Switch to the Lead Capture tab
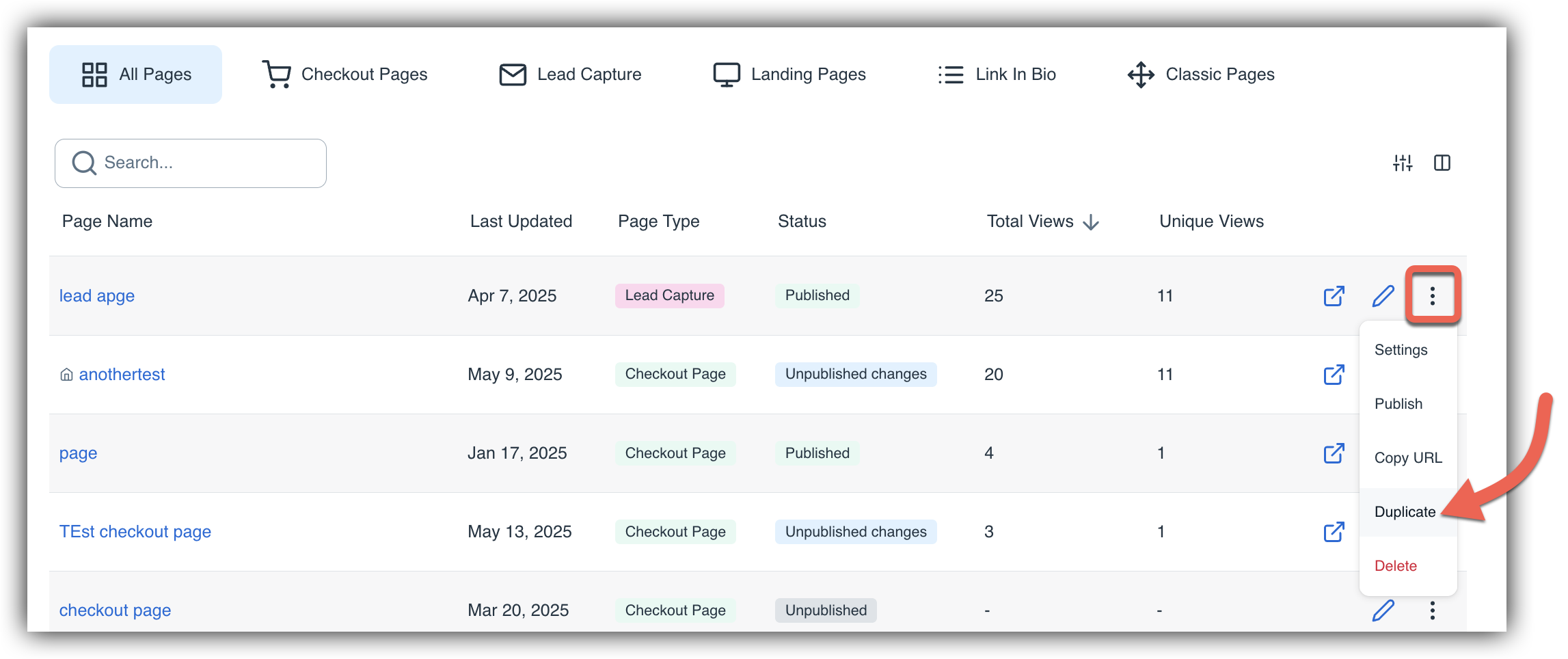The width and height of the screenshot is (1568, 659). [x=570, y=75]
